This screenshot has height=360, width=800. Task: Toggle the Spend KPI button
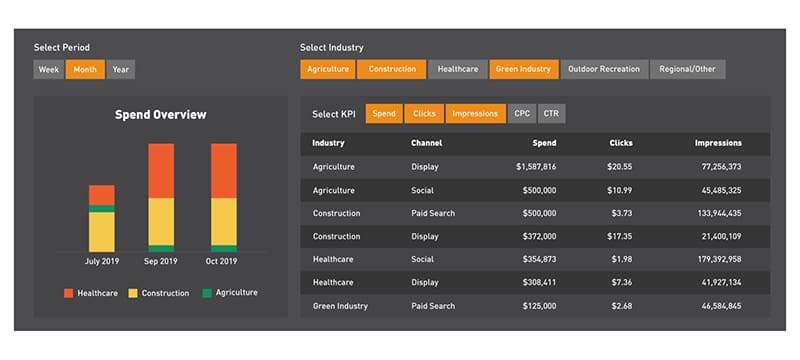[x=384, y=114]
